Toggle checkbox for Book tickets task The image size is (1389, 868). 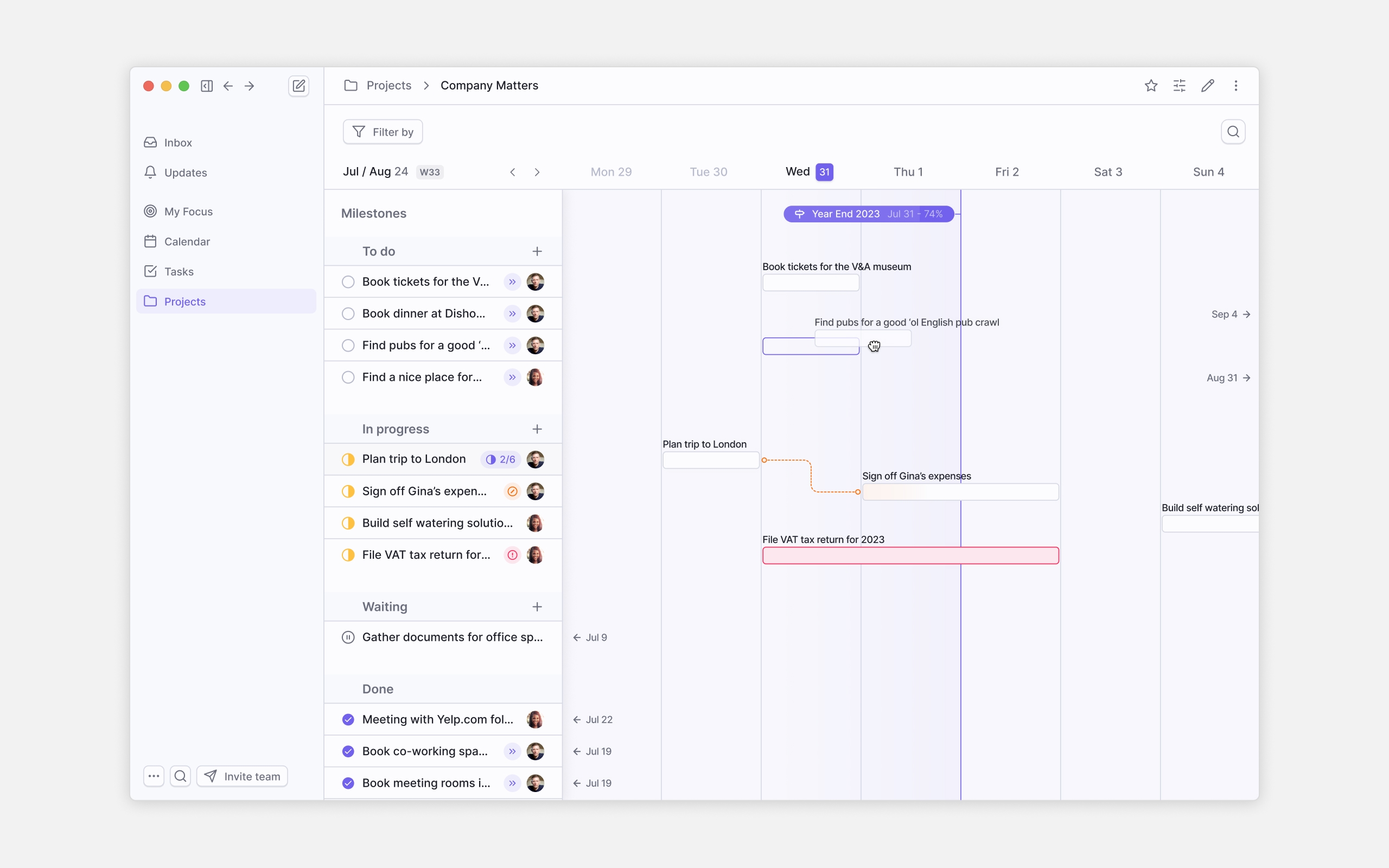tap(348, 281)
